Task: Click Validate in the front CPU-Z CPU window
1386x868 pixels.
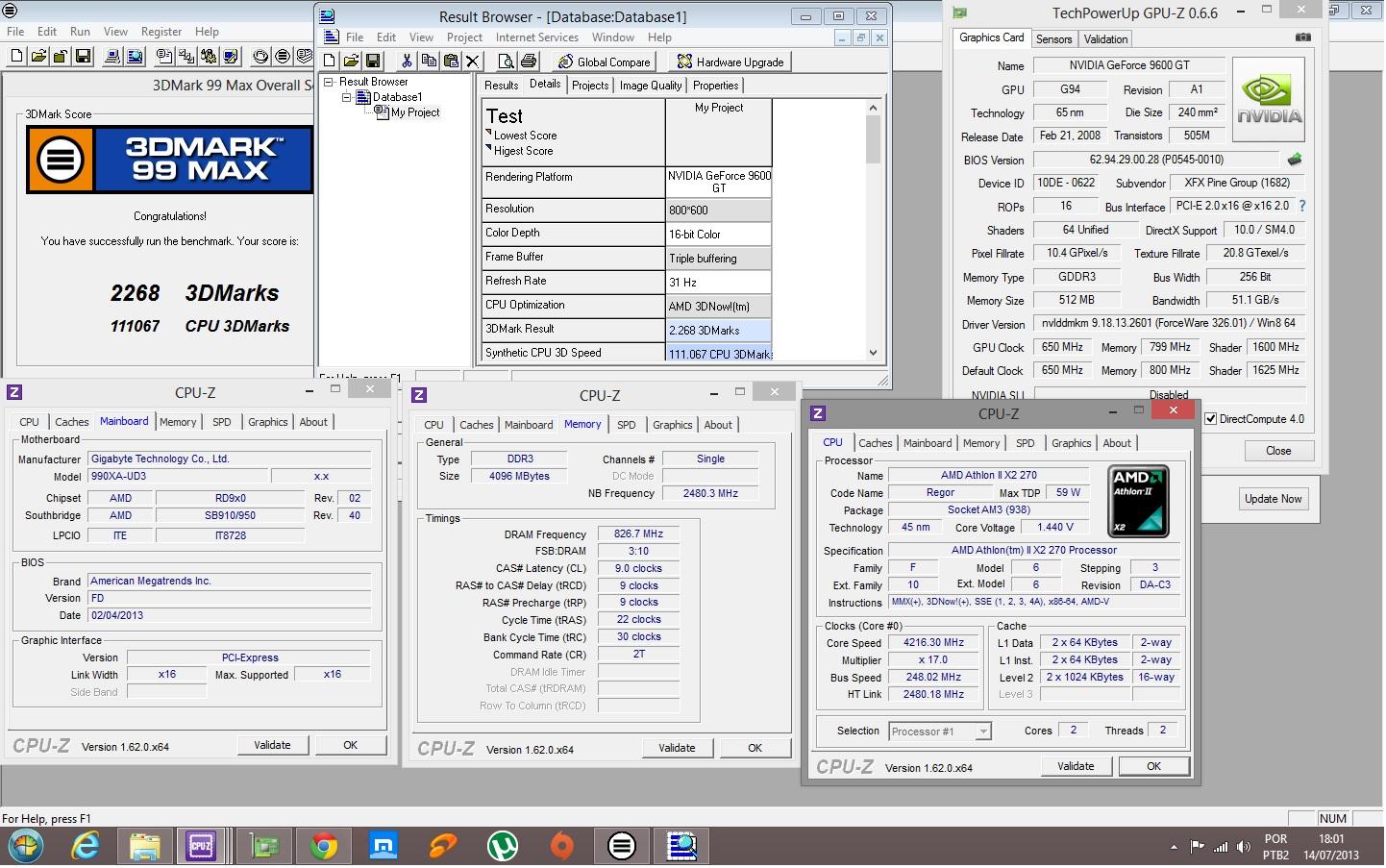Action: pos(1076,766)
